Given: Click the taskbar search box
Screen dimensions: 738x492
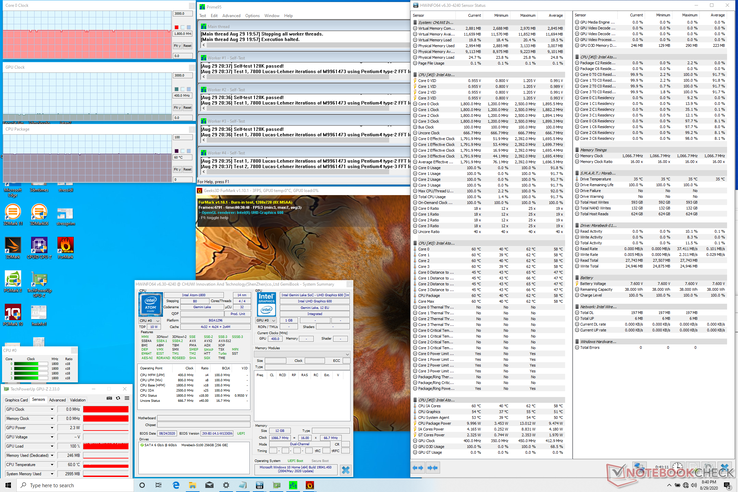Looking at the screenshot, I should (75, 485).
